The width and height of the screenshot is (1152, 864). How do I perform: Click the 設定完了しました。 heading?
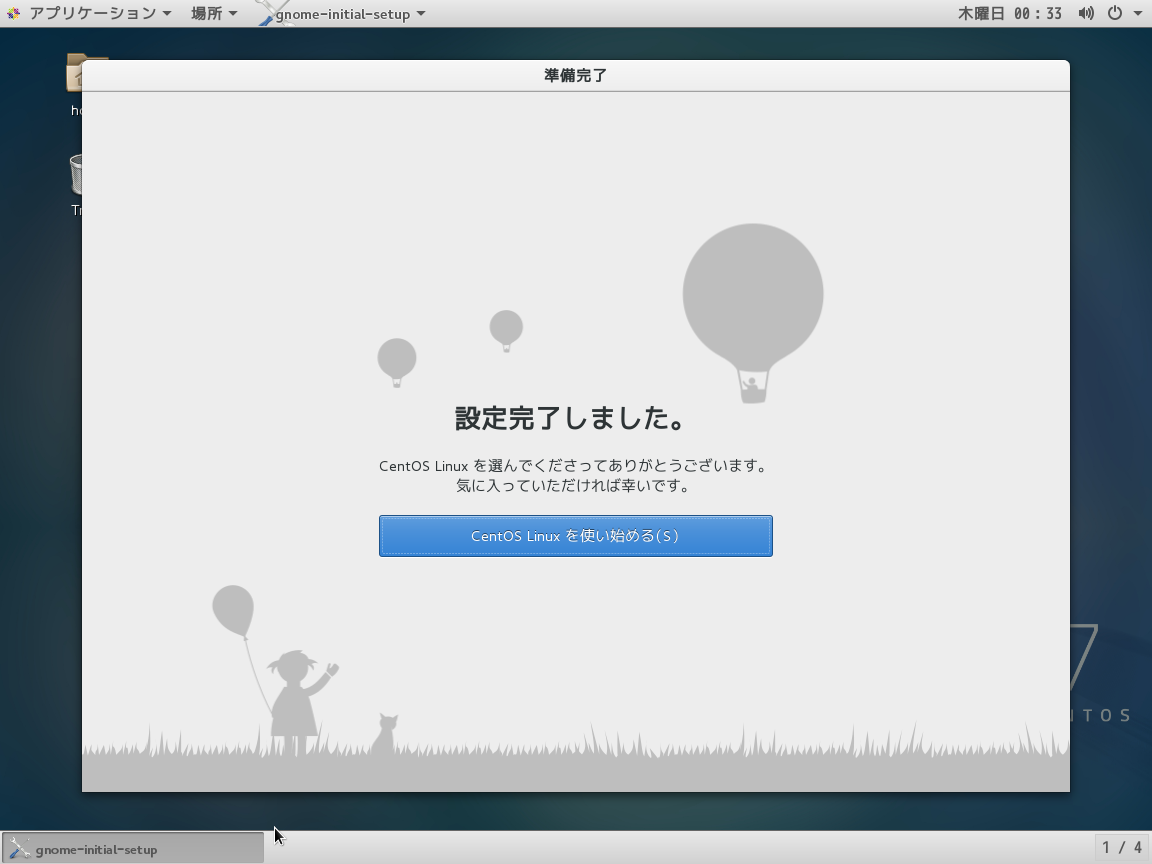tap(570, 418)
